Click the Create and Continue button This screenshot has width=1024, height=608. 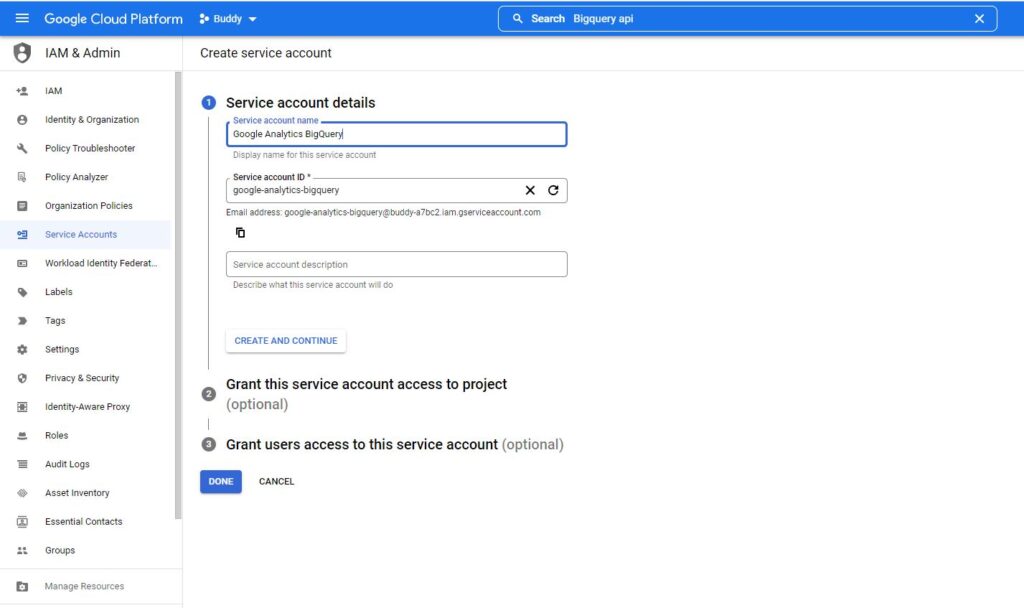pyautogui.click(x=286, y=341)
